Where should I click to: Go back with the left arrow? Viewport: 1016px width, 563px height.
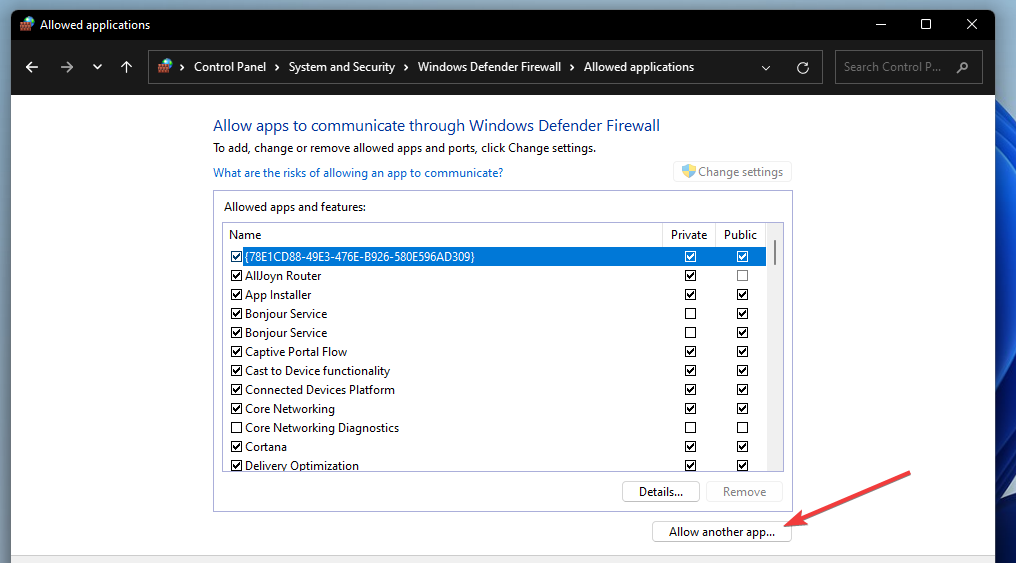(32, 67)
